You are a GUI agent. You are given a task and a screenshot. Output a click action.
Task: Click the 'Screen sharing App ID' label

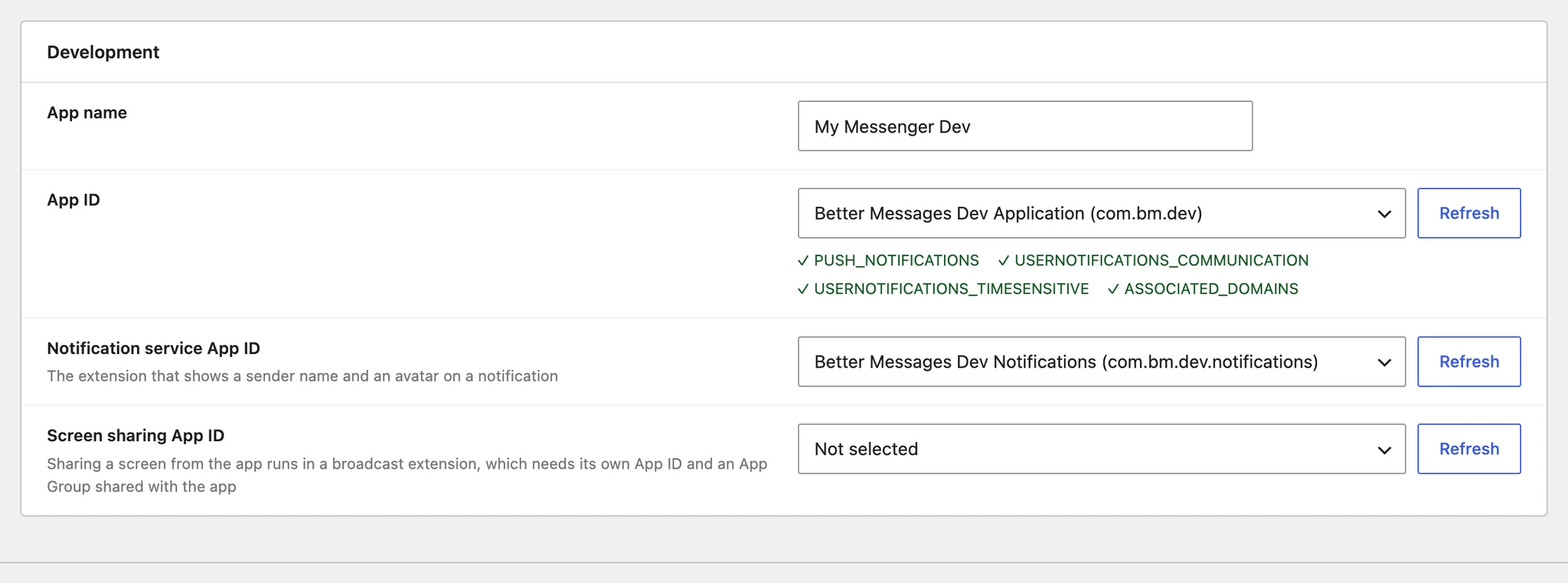click(136, 436)
